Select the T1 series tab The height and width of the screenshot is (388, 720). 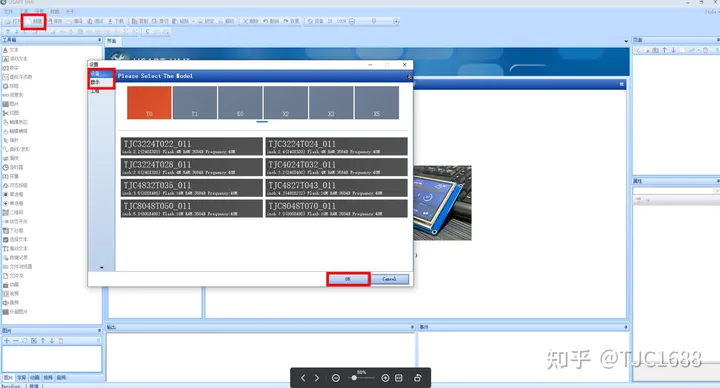click(195, 103)
